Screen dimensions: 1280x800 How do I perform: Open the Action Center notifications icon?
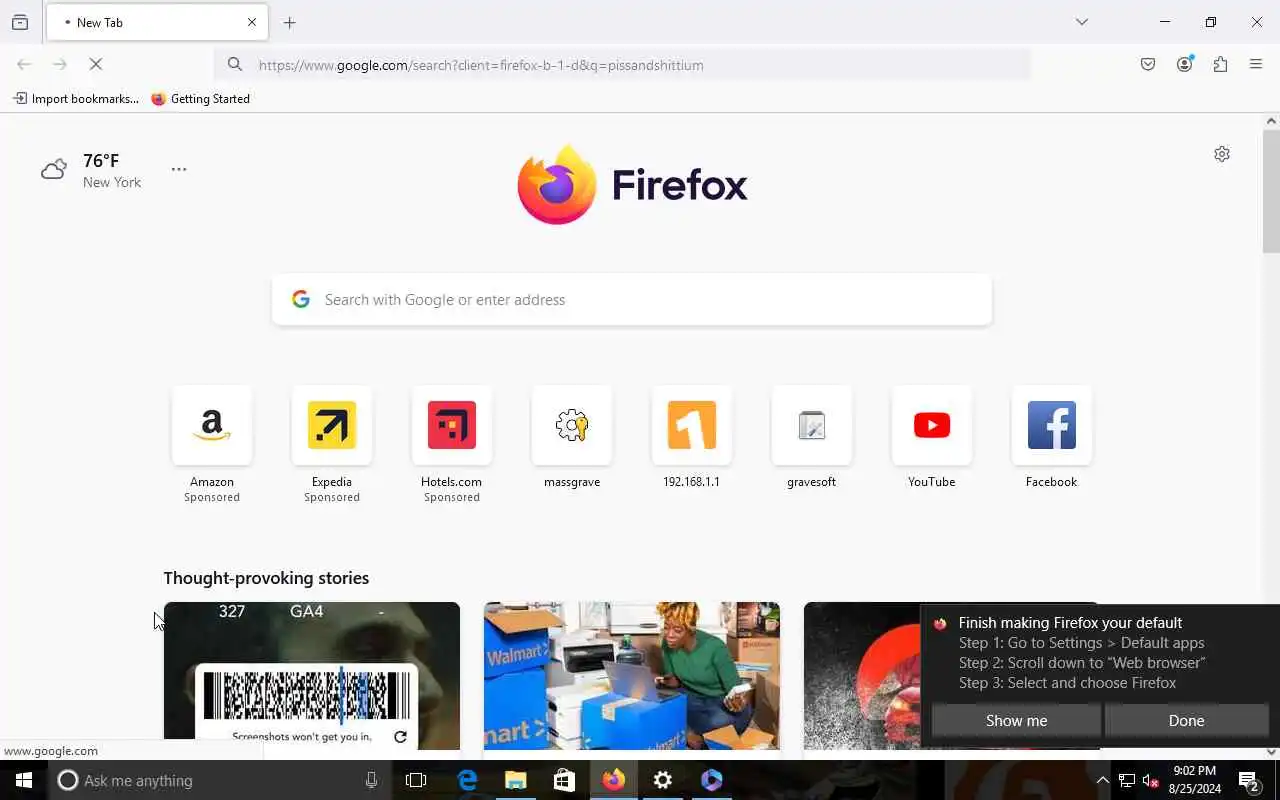[x=1250, y=781]
